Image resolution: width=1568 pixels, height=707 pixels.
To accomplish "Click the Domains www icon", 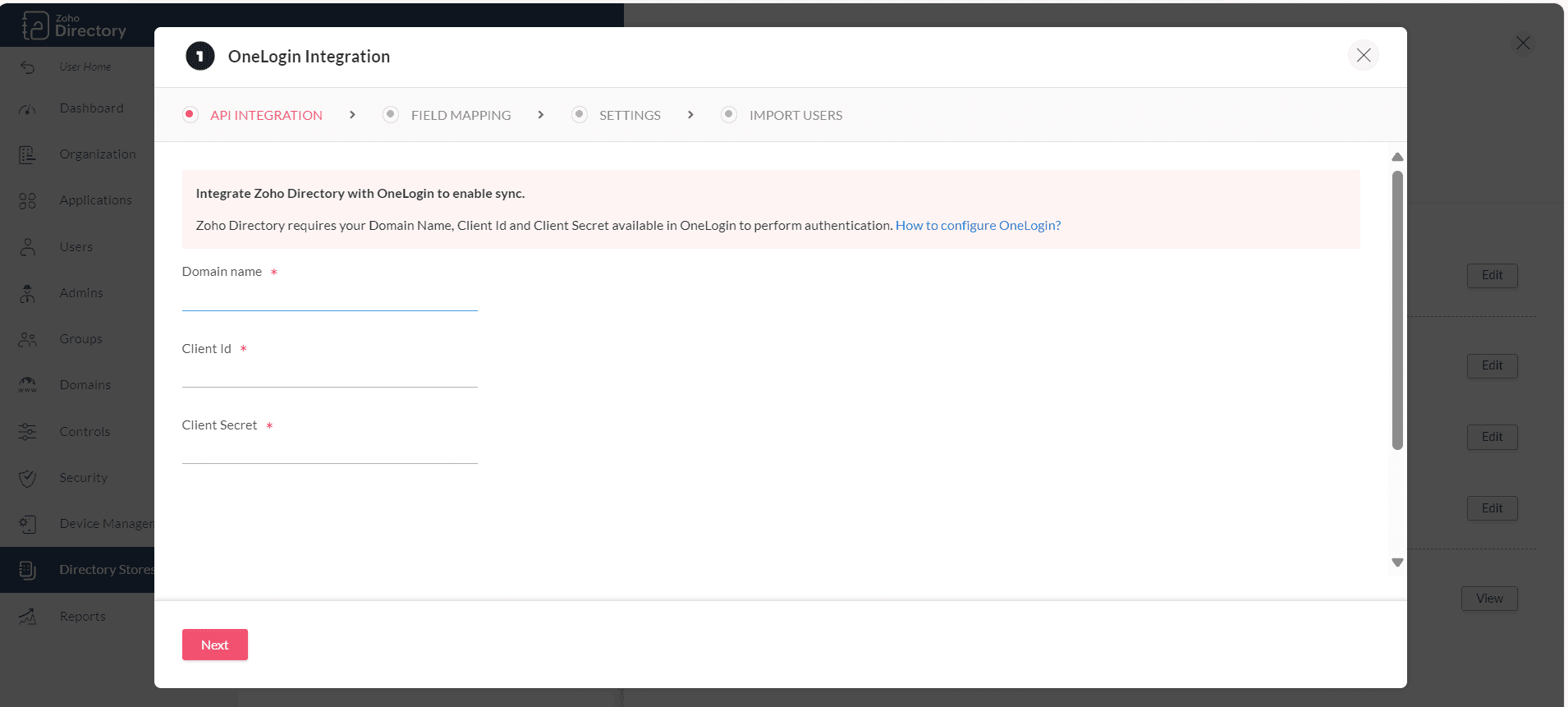I will click(x=28, y=385).
